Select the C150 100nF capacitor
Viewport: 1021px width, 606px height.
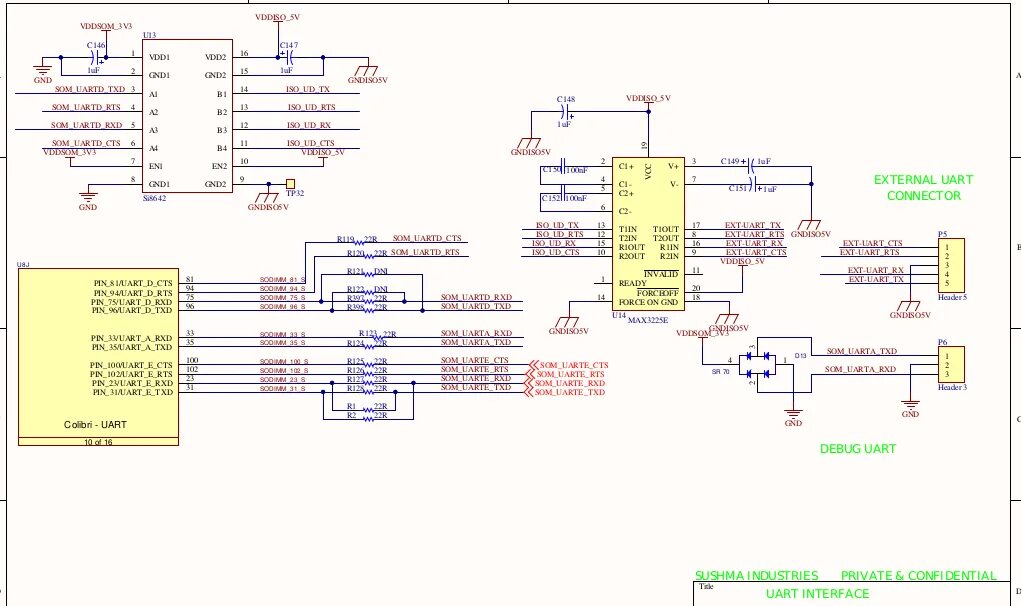(563, 166)
